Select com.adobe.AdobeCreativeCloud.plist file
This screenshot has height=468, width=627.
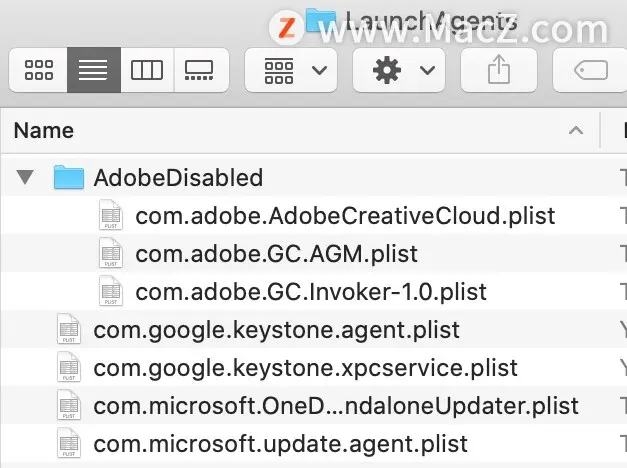[x=345, y=216]
